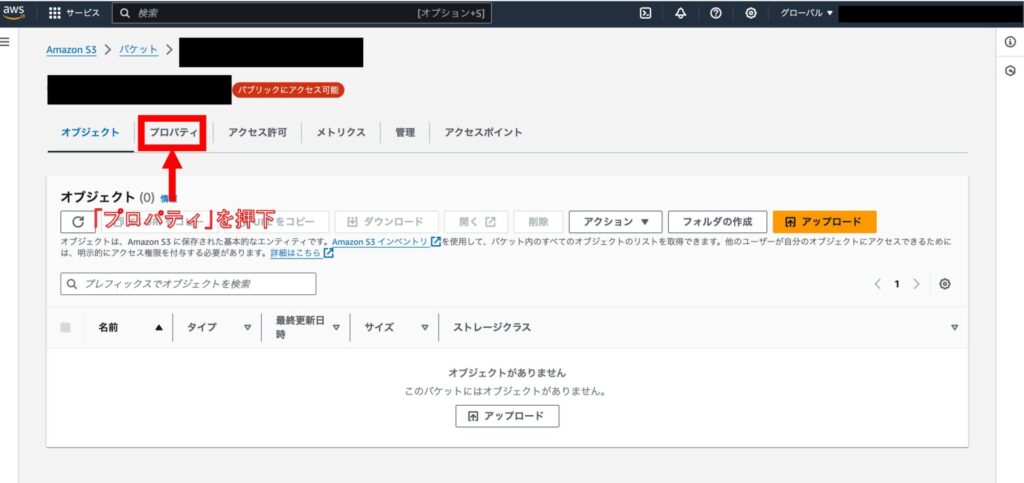Viewport: 1024px width, 483px height.
Task: Expand the left hamburger navigation menu
Action: (5, 42)
